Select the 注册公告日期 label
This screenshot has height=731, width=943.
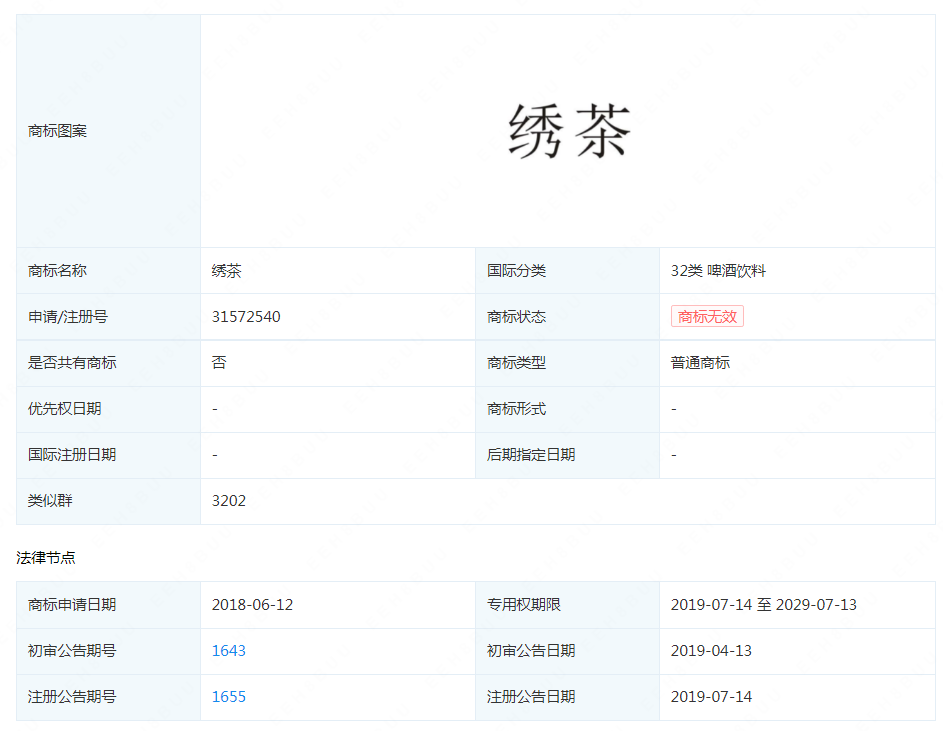click(530, 697)
